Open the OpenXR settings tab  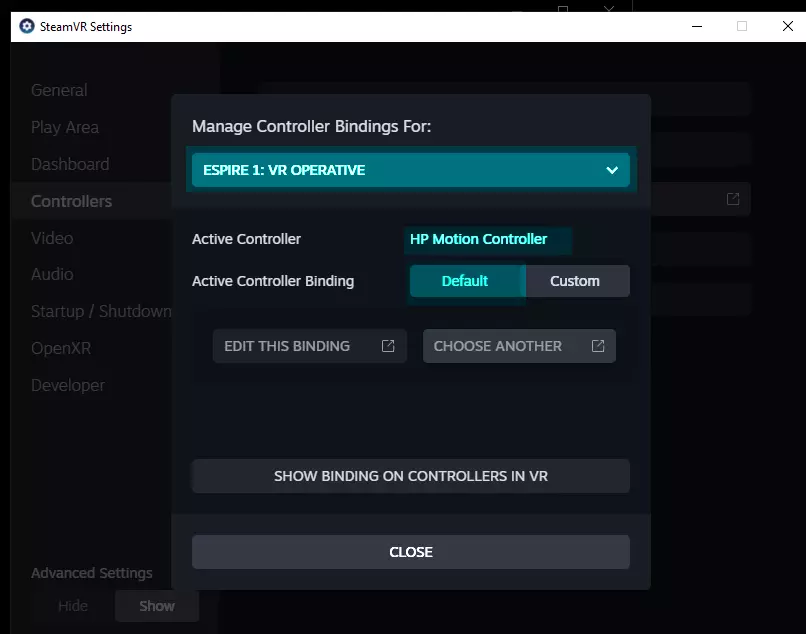(x=61, y=348)
